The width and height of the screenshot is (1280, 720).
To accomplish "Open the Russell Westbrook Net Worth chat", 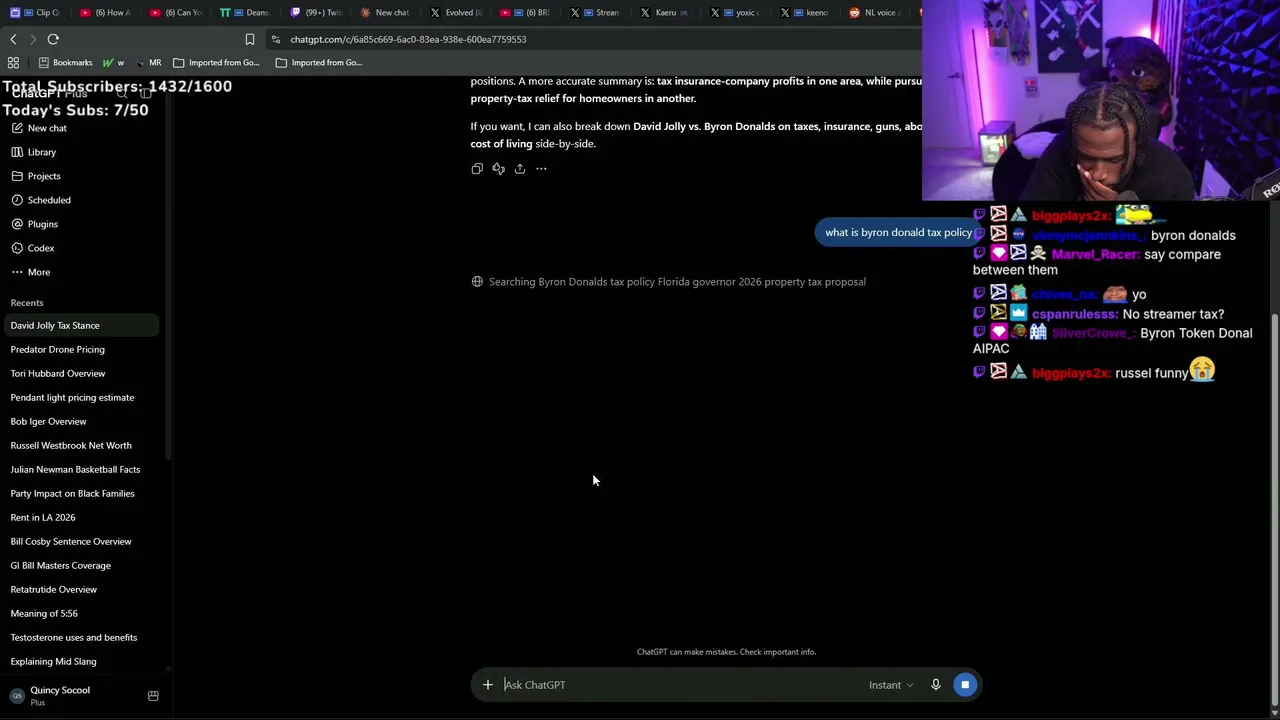I will tap(80, 445).
